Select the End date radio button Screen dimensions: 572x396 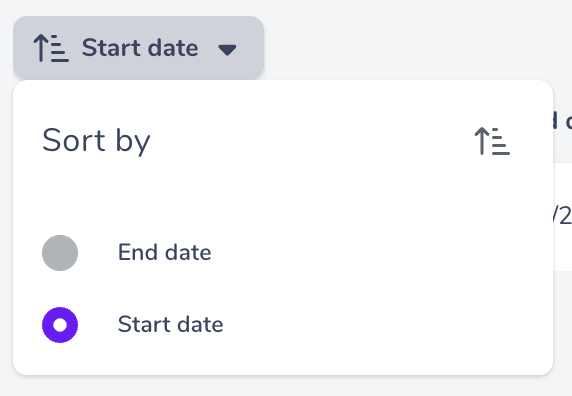[x=60, y=253]
